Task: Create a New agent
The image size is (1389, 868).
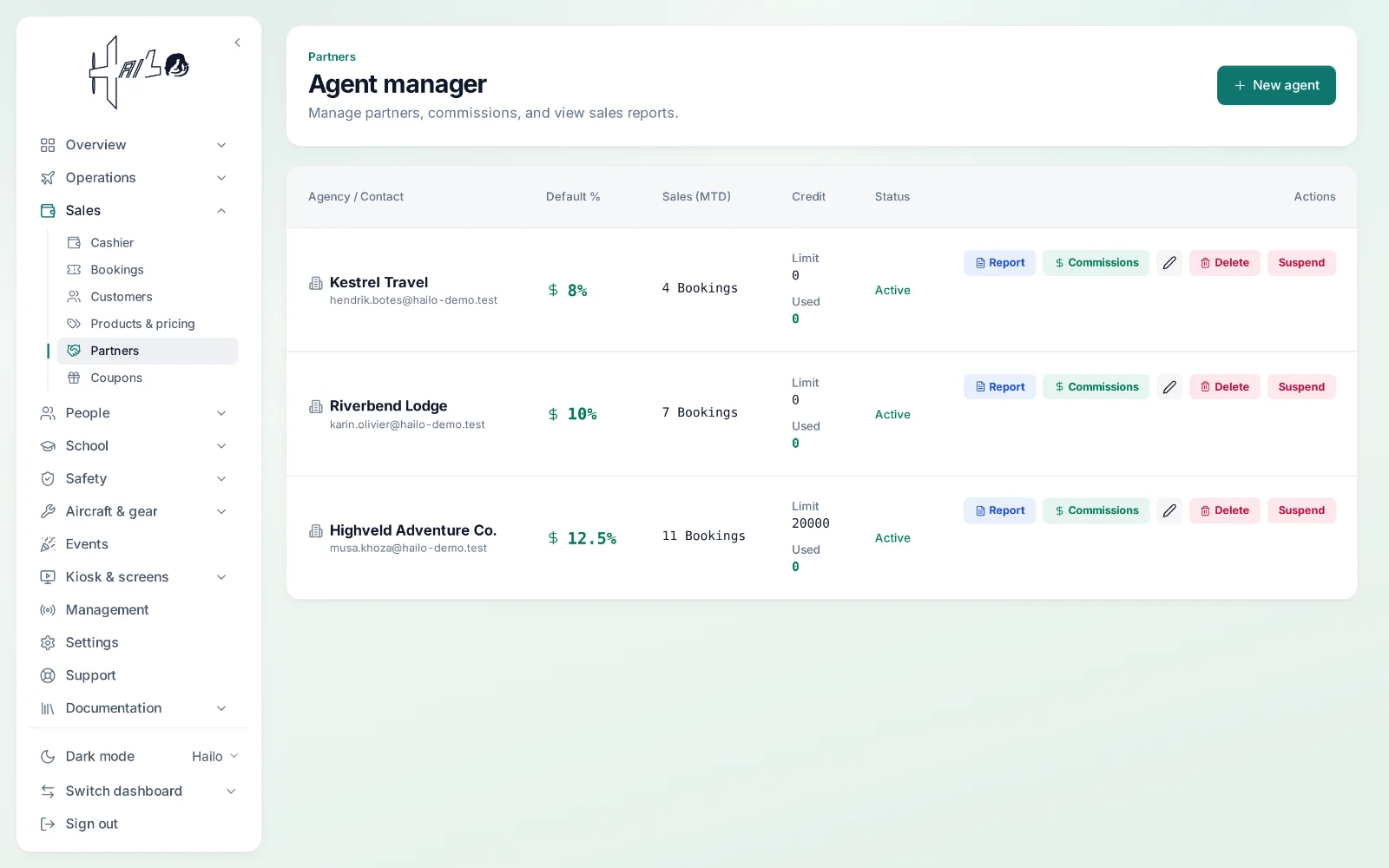Action: pyautogui.click(x=1276, y=85)
